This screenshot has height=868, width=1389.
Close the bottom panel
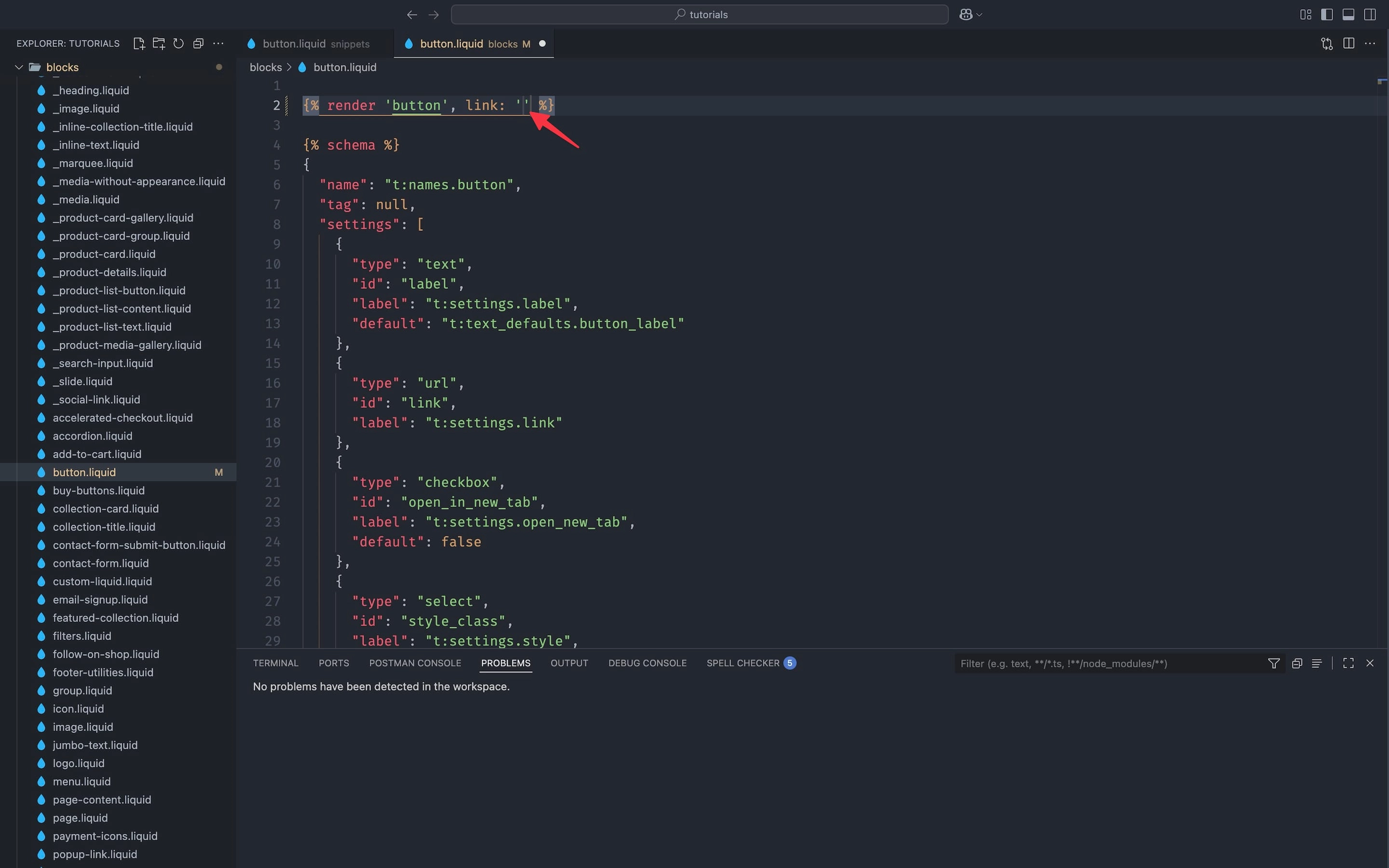click(x=1370, y=664)
